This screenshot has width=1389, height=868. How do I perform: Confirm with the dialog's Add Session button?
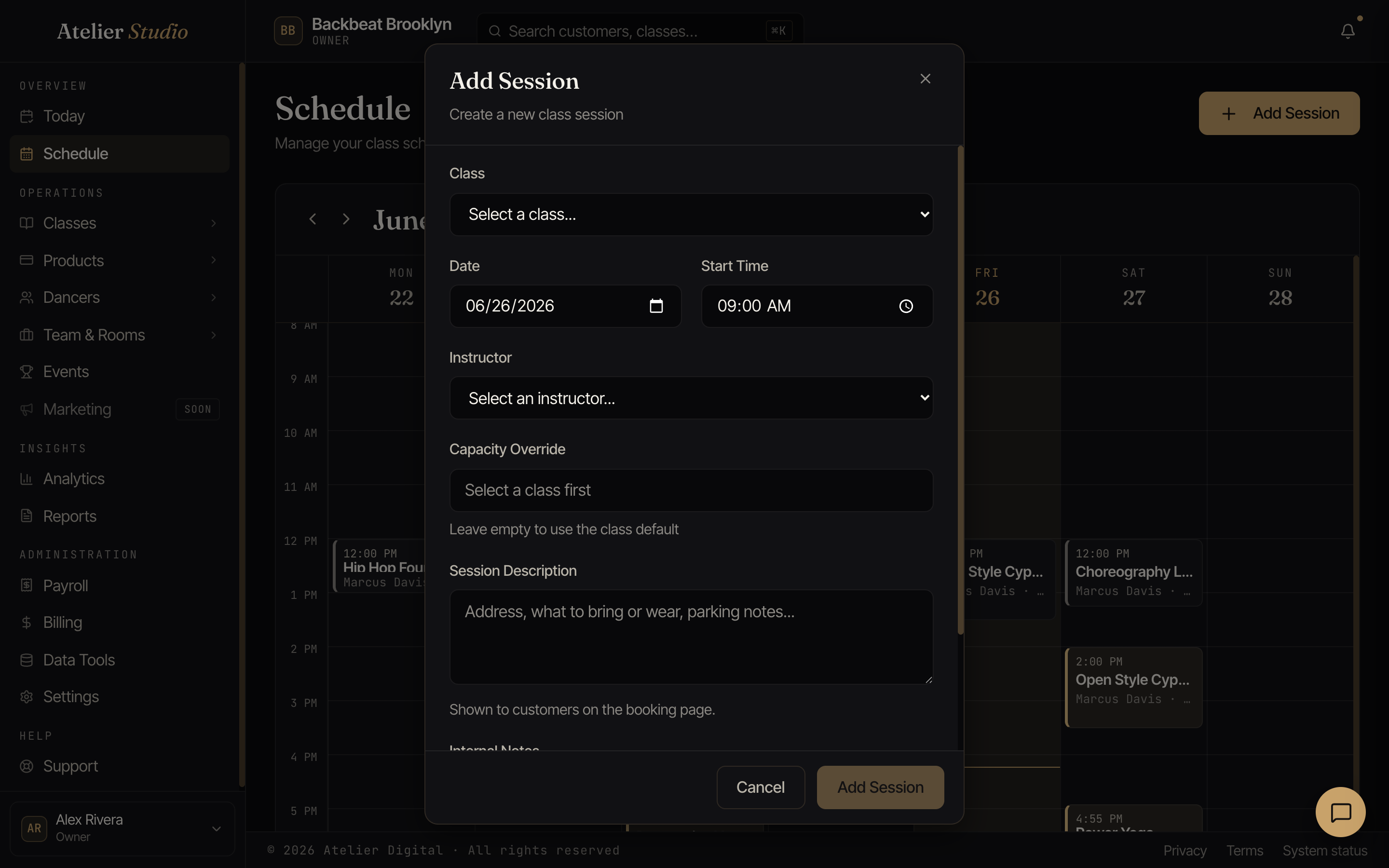pos(880,787)
